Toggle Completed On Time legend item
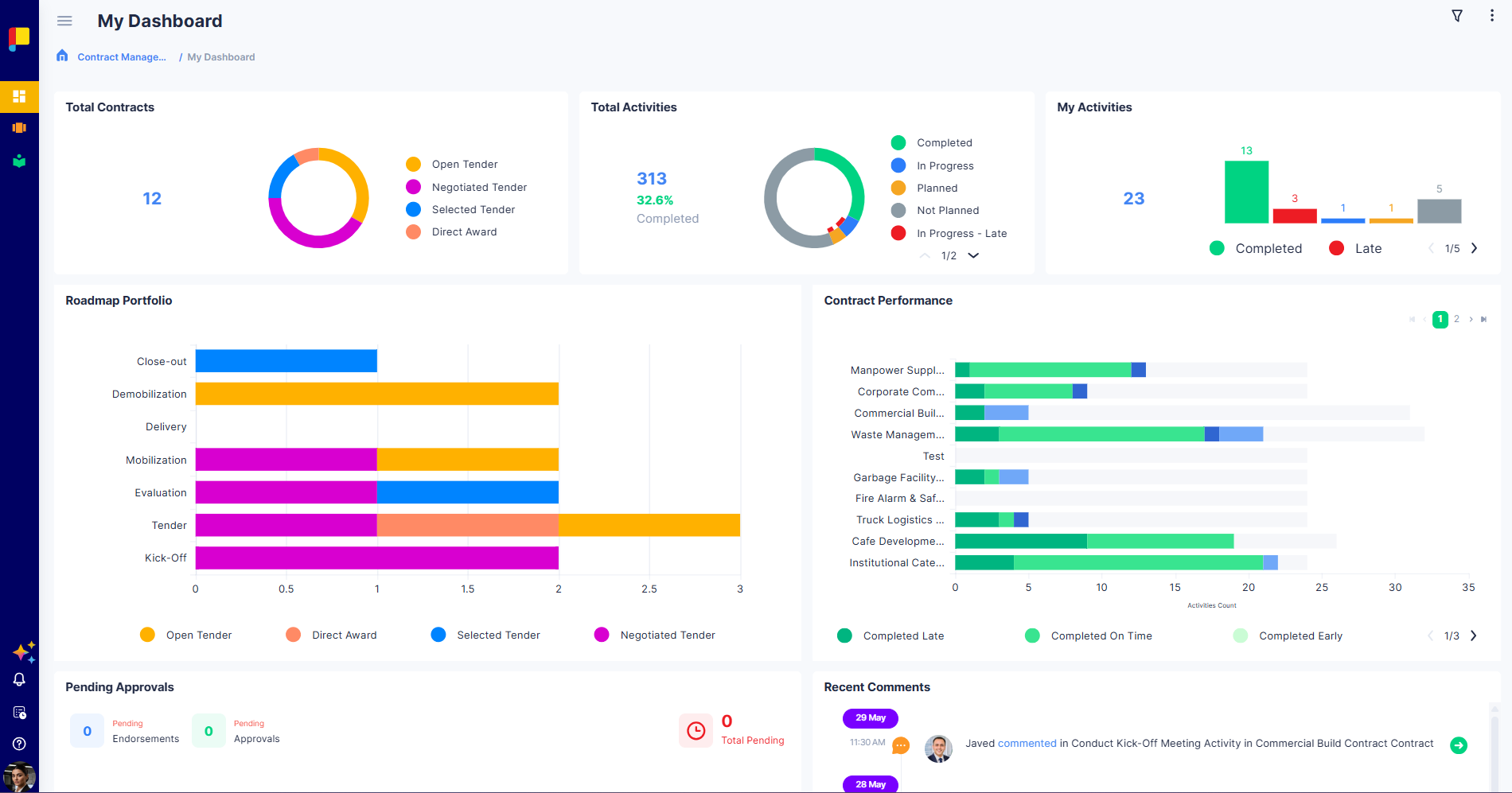Viewport: 1512px width, 793px height. pyautogui.click(x=1089, y=636)
